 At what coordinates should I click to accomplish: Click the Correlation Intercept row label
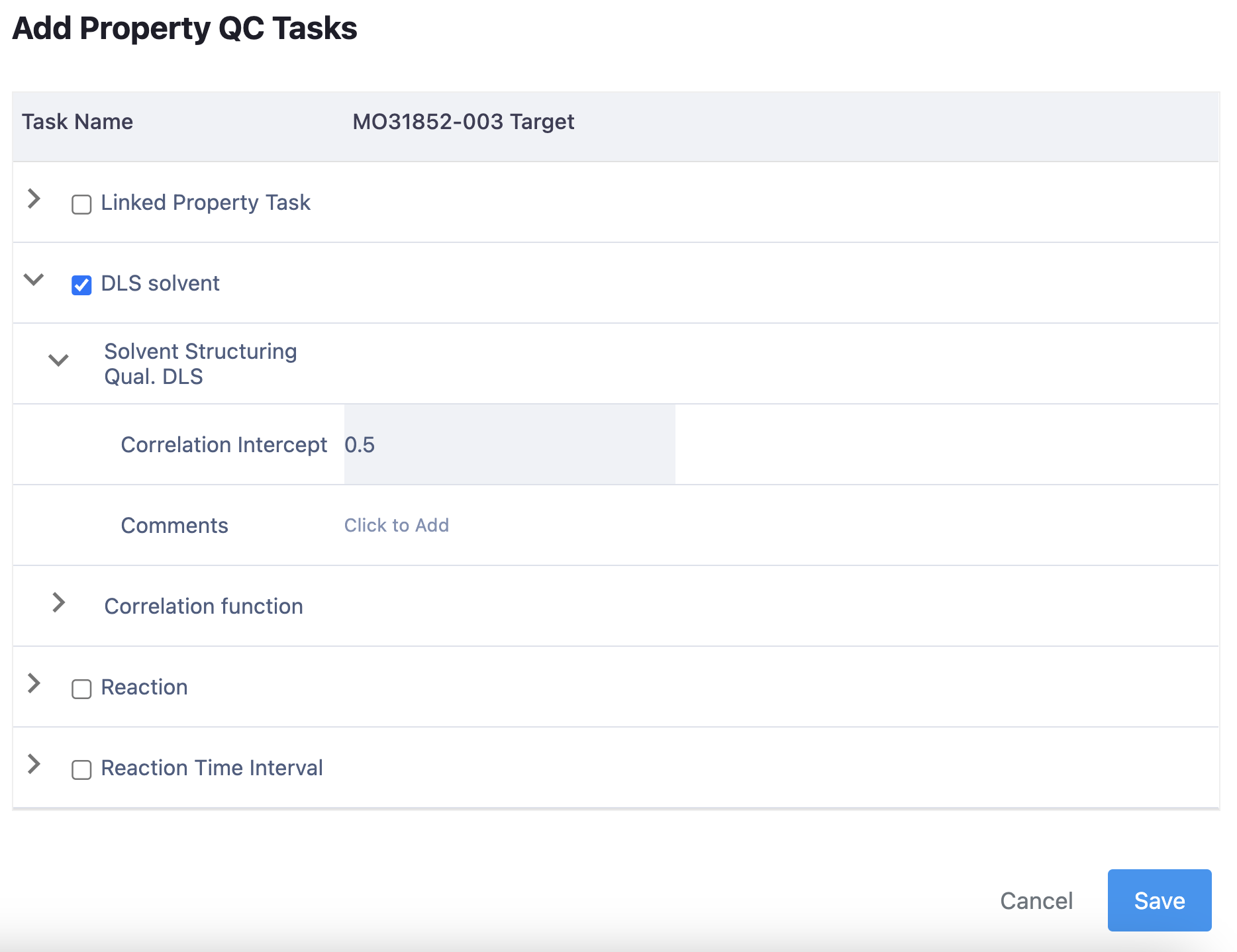(224, 445)
